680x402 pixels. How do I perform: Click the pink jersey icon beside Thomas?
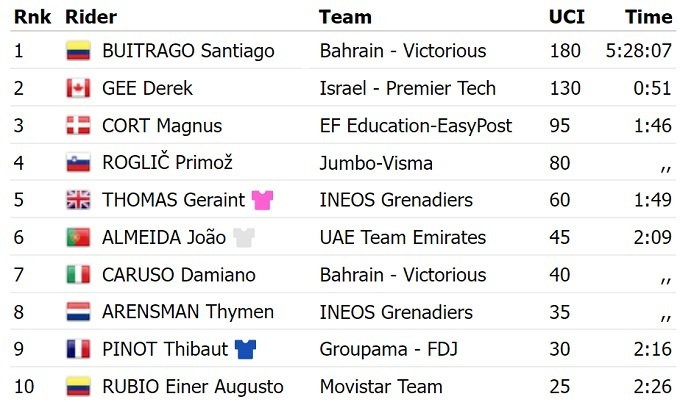(263, 200)
